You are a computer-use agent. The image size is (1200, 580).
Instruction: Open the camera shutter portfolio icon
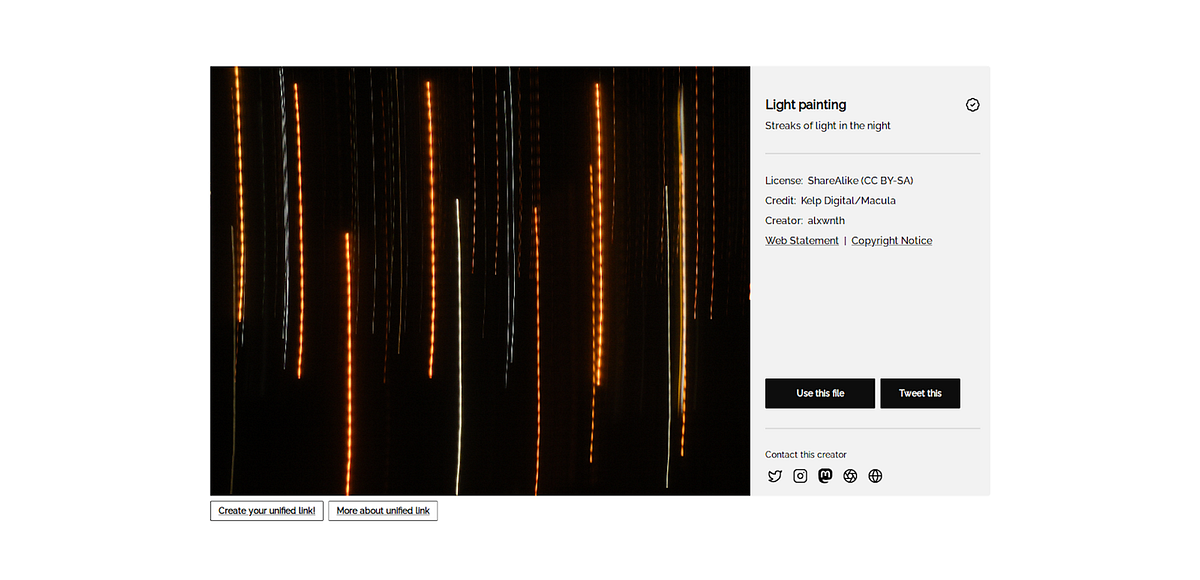click(850, 476)
